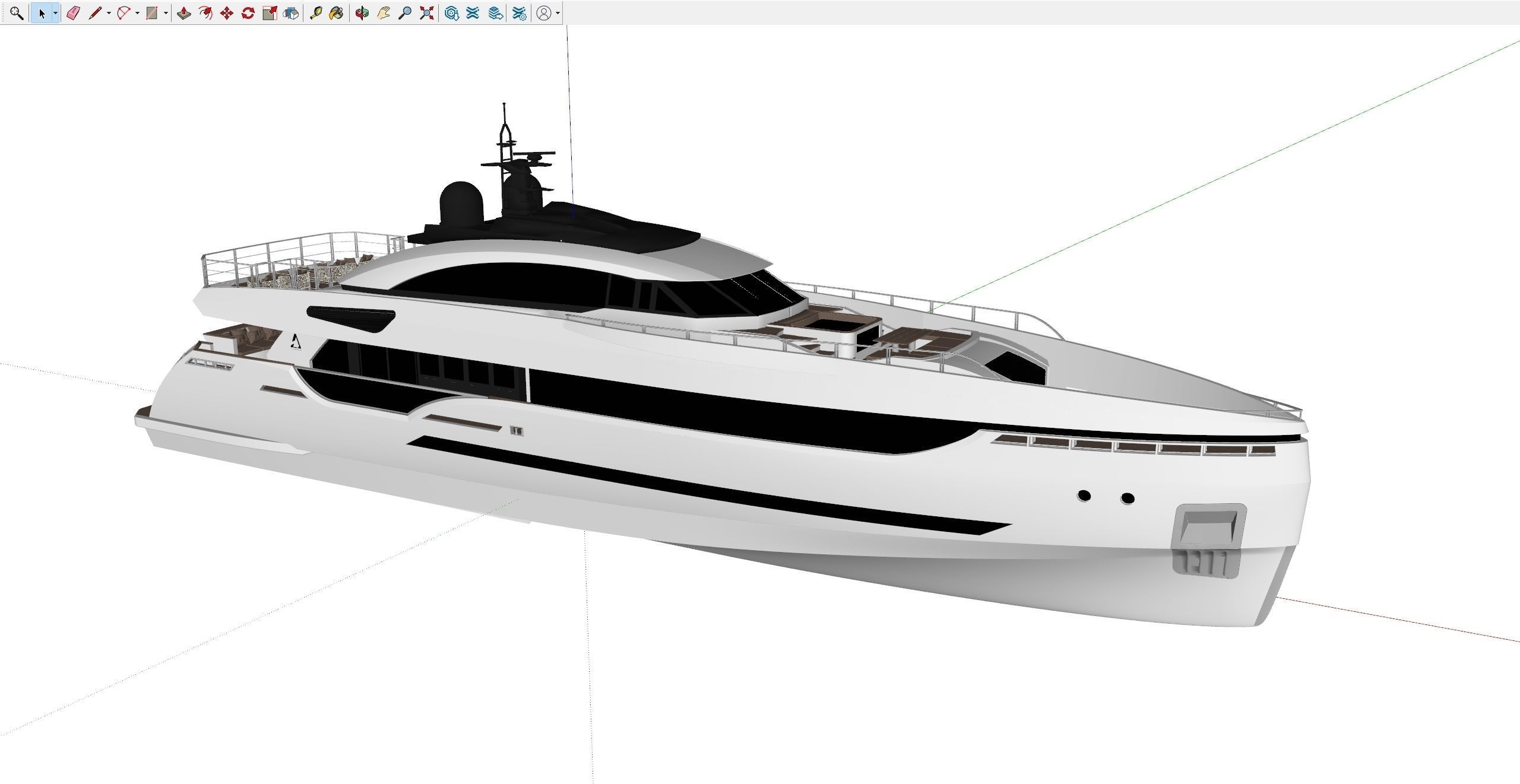Pick the Rotate tool

[x=248, y=13]
